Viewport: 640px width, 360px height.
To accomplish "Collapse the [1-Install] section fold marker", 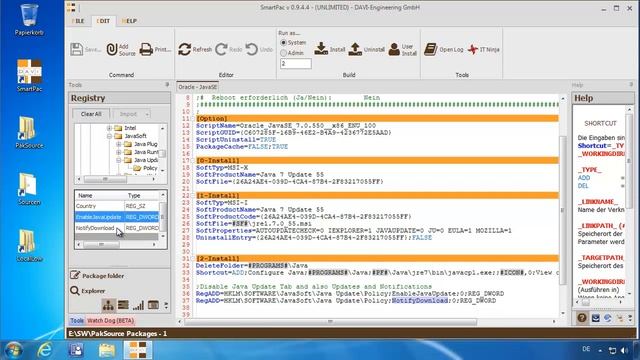I will click(x=193, y=196).
